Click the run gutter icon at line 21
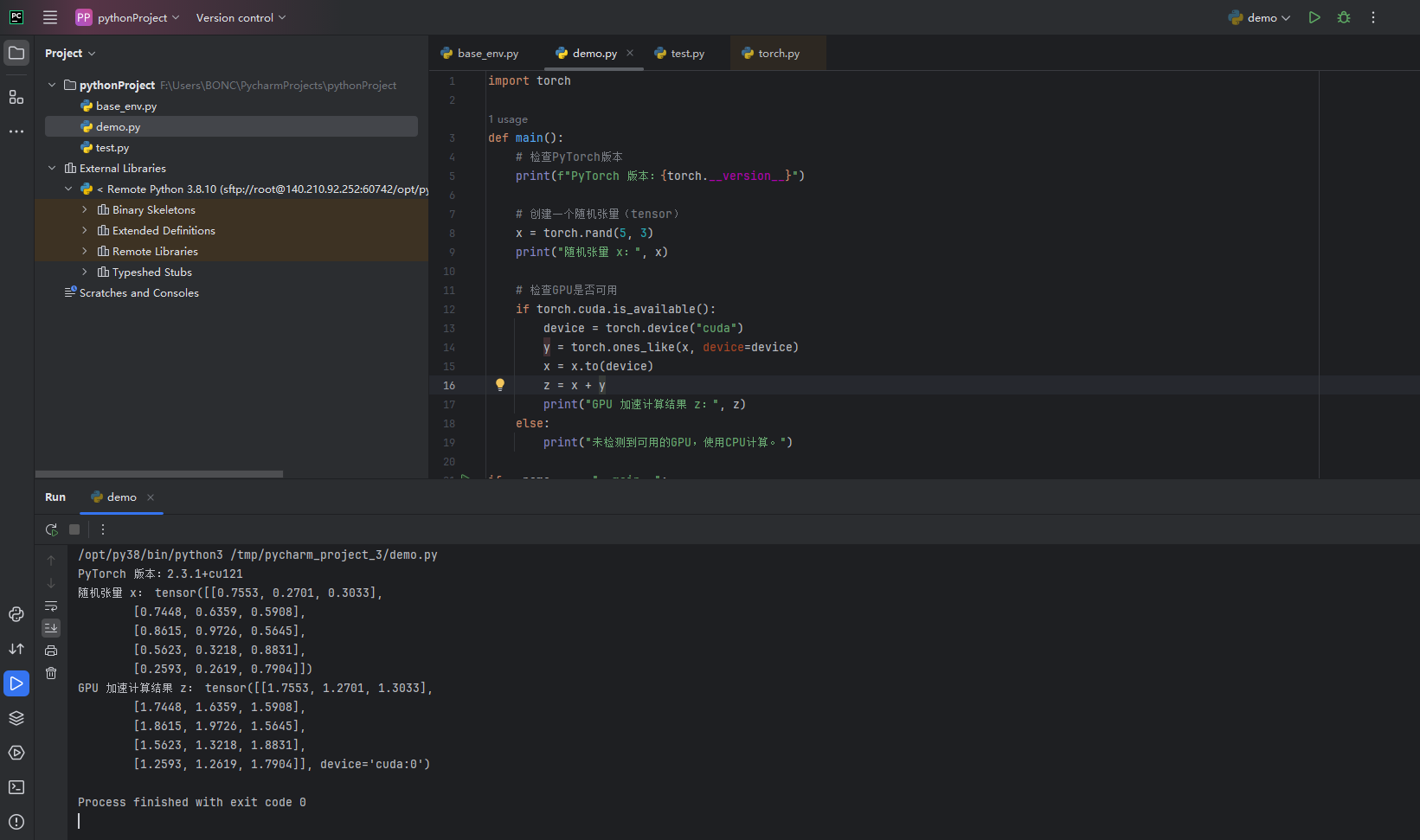 (466, 477)
